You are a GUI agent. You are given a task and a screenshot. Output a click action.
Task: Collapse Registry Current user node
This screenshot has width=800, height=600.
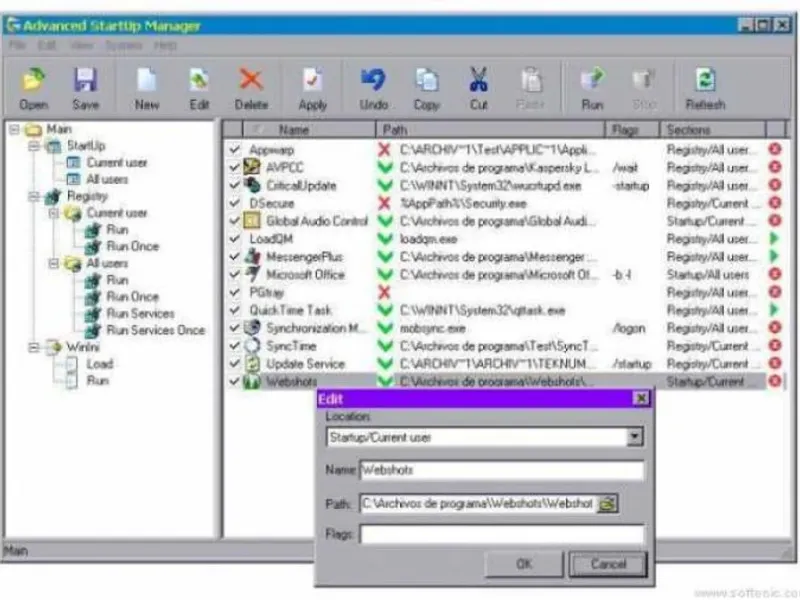tap(54, 213)
